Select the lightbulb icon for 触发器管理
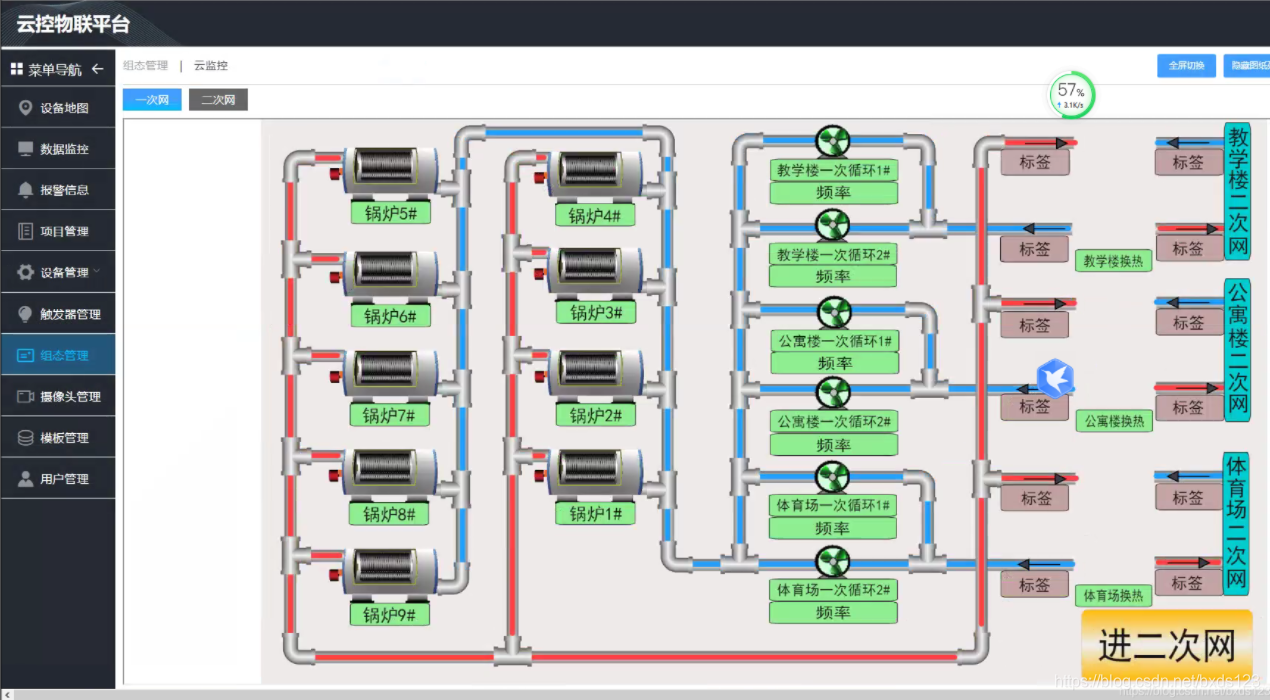 tap(26, 314)
